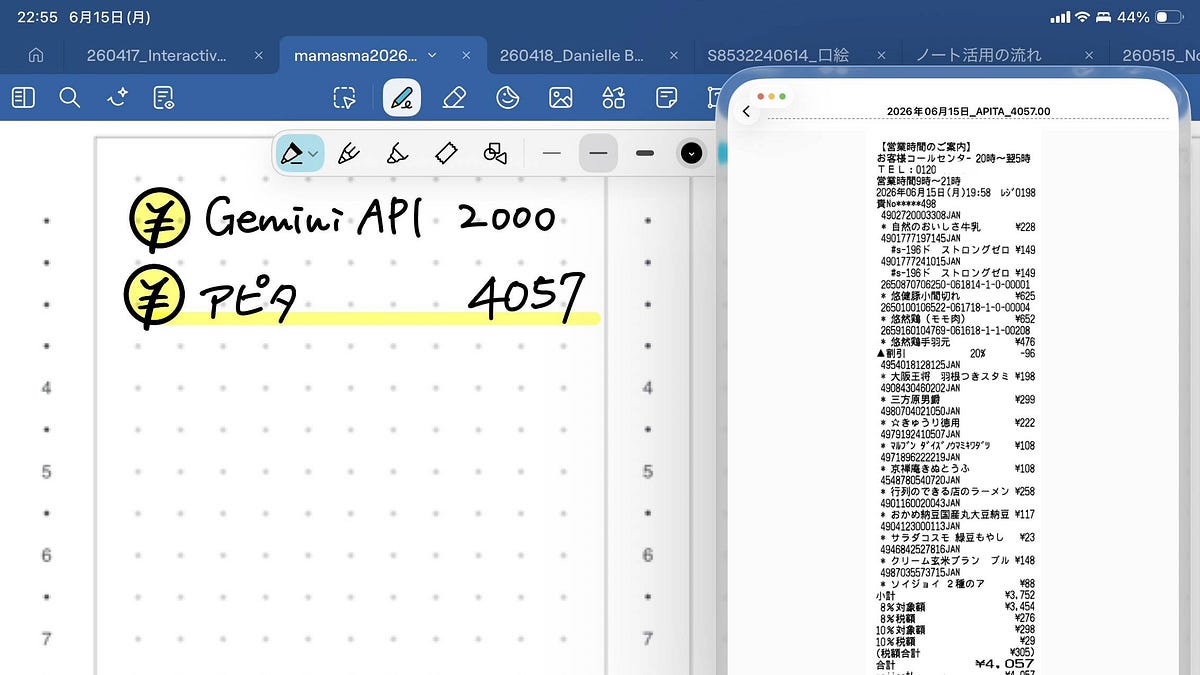
Task: Close the mamasma2026 tab
Action: [467, 56]
